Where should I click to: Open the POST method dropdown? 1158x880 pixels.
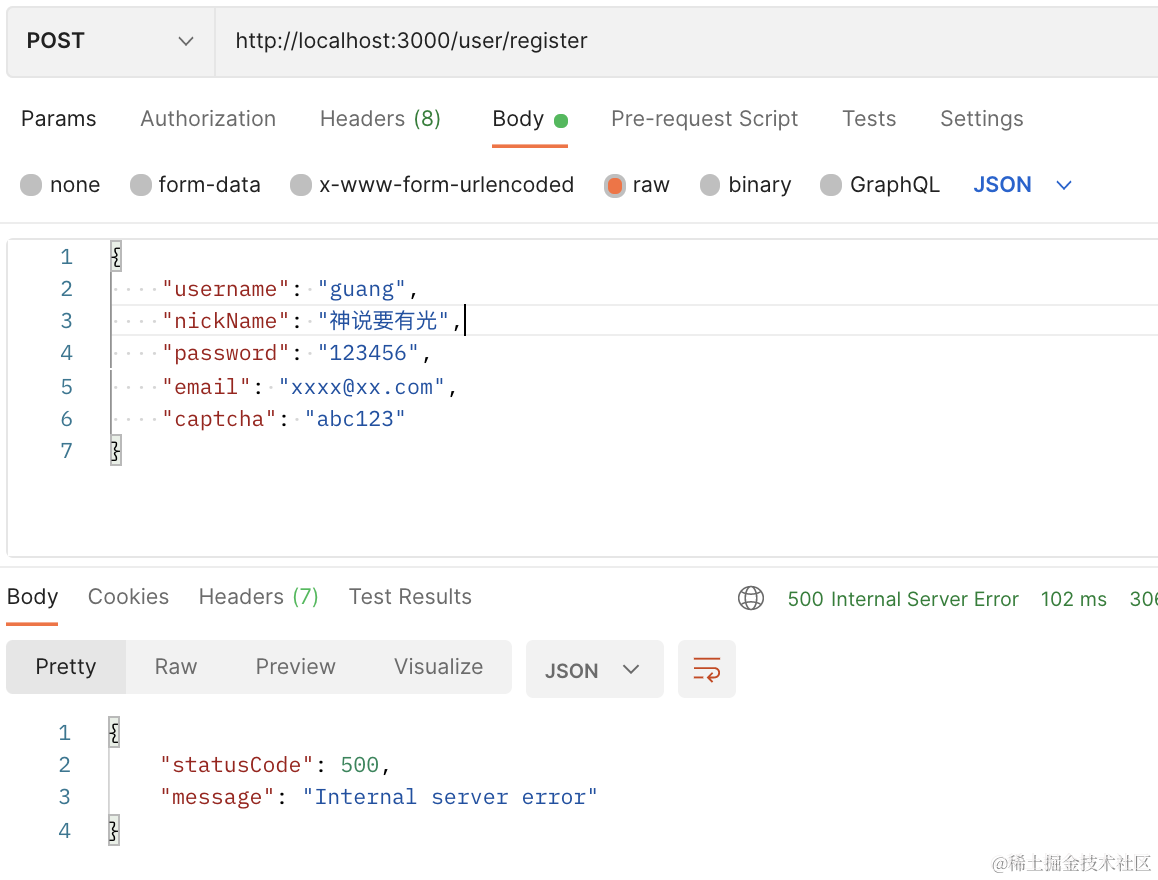point(110,41)
